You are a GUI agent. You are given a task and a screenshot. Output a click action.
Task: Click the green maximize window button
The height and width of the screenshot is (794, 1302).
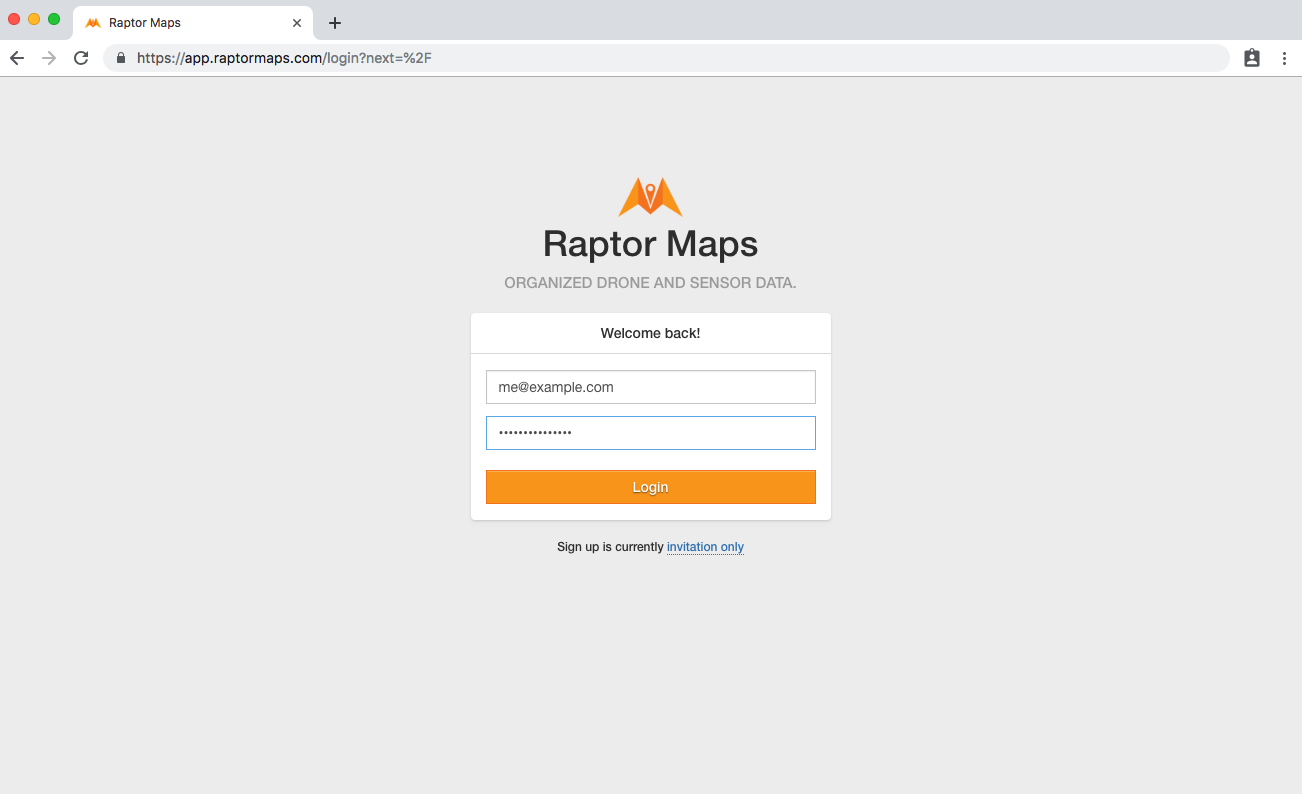[54, 19]
